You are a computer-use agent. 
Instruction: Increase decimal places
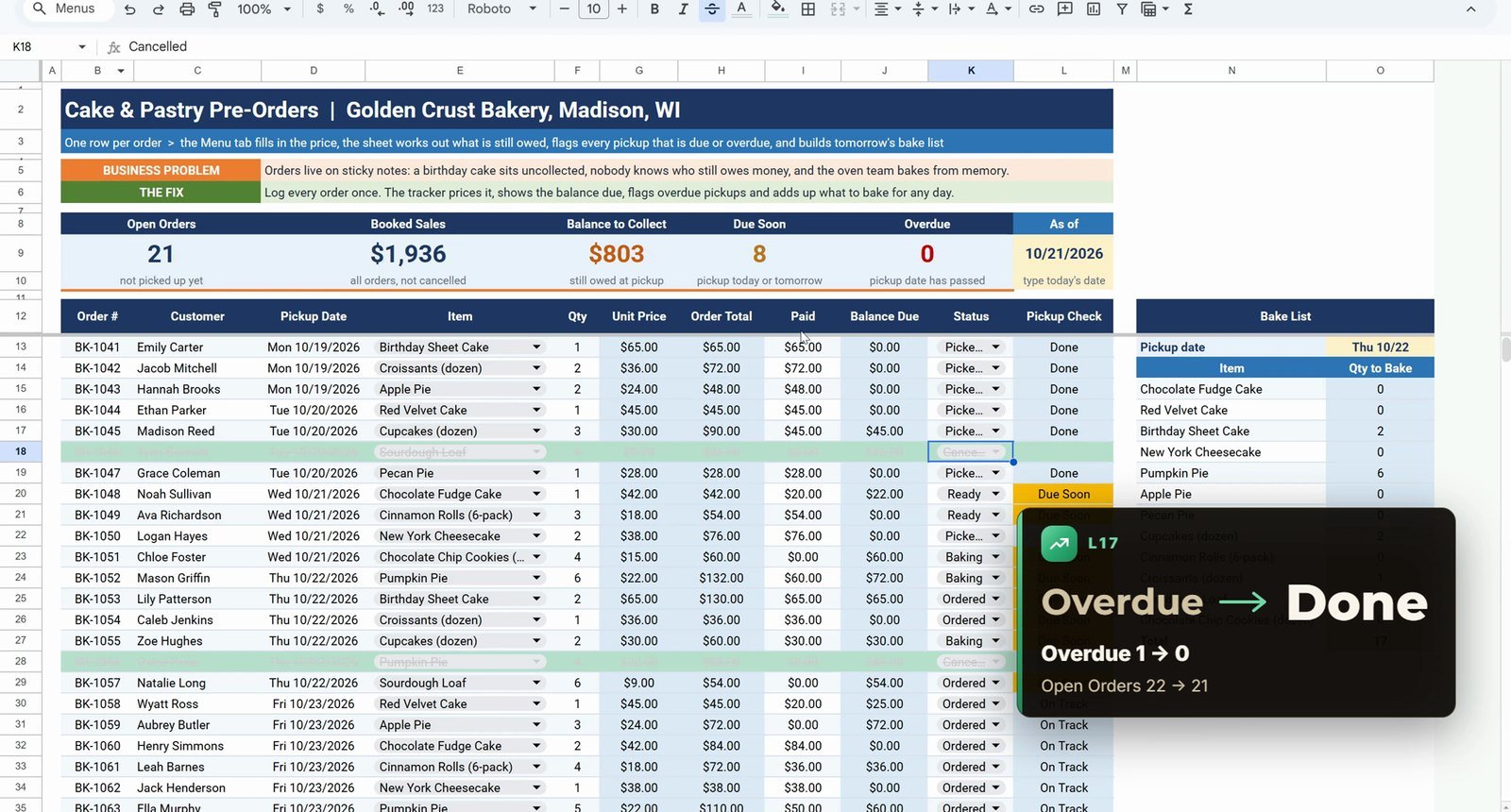coord(406,8)
